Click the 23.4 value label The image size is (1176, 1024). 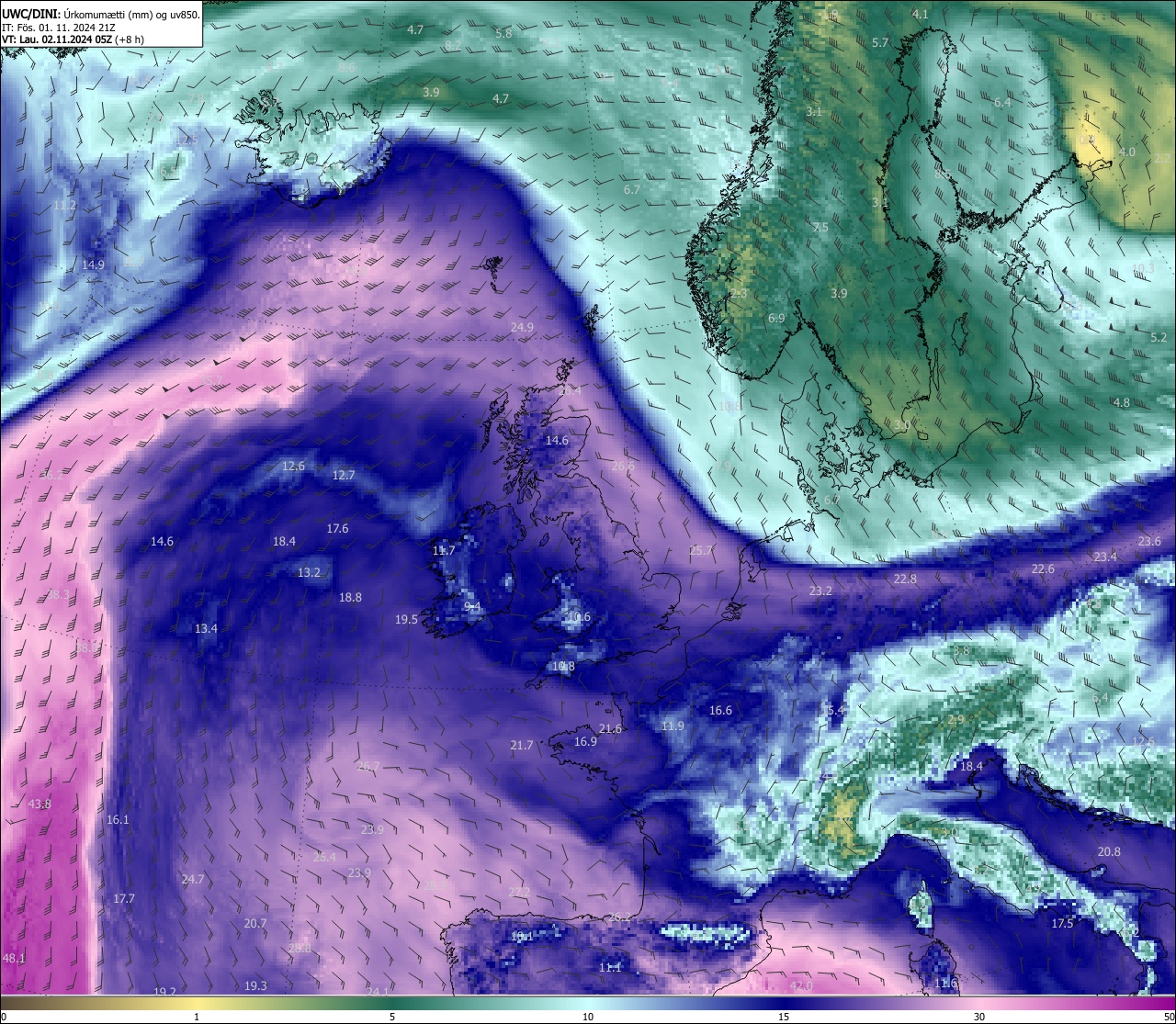1105,557
